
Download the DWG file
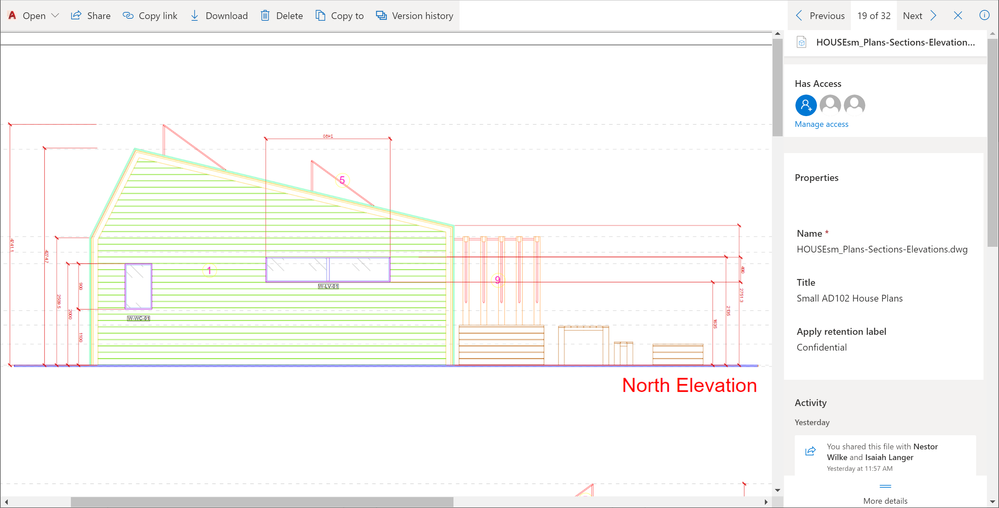coord(219,15)
